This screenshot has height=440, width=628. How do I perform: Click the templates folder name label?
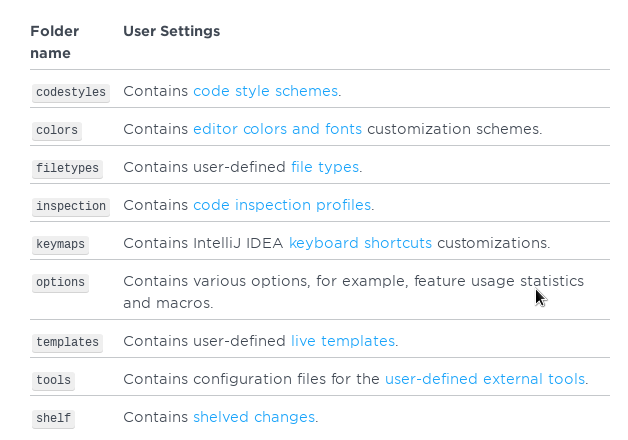(67, 342)
